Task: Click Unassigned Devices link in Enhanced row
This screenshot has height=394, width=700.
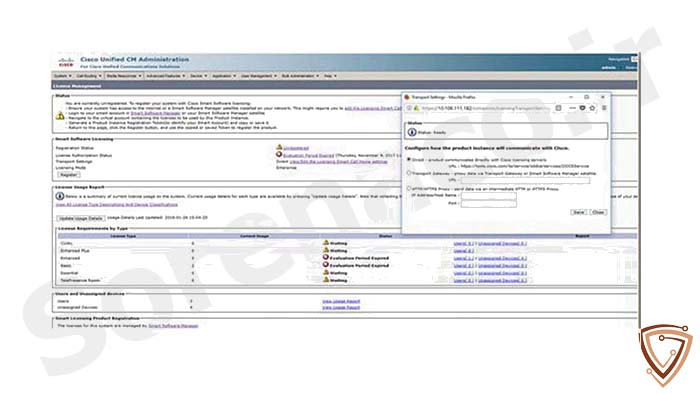Action: point(502,258)
